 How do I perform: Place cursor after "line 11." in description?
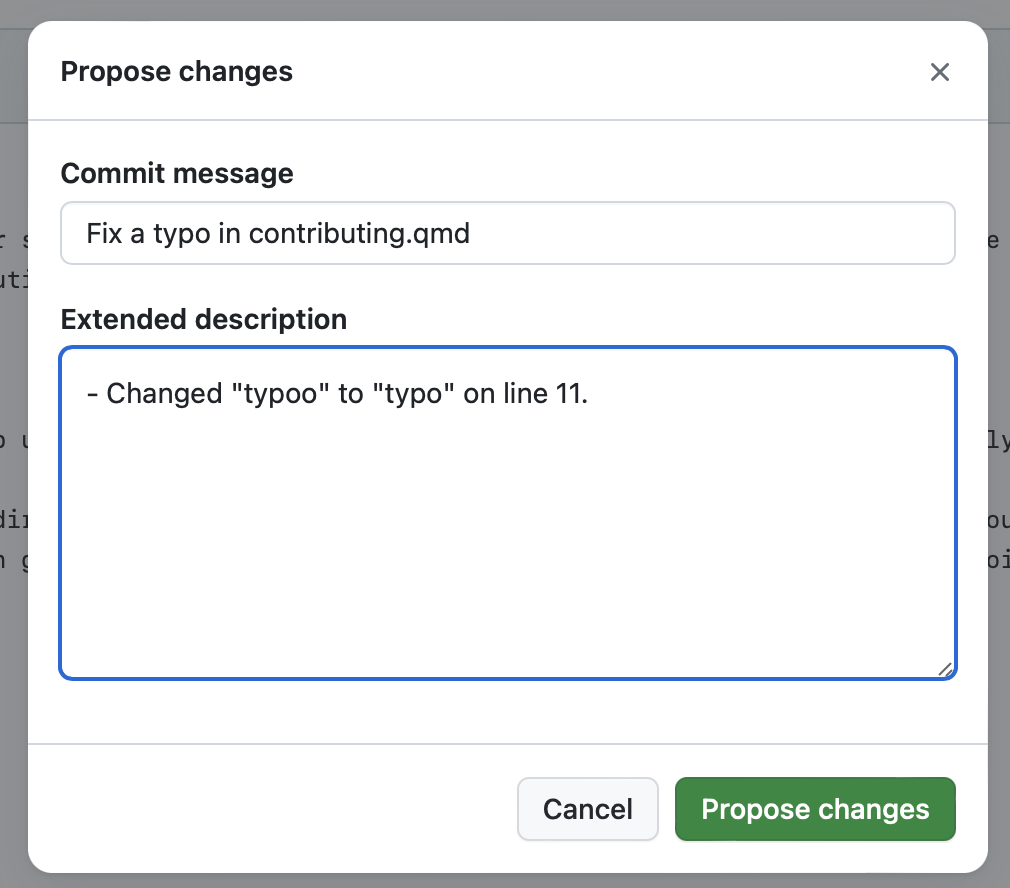click(589, 394)
